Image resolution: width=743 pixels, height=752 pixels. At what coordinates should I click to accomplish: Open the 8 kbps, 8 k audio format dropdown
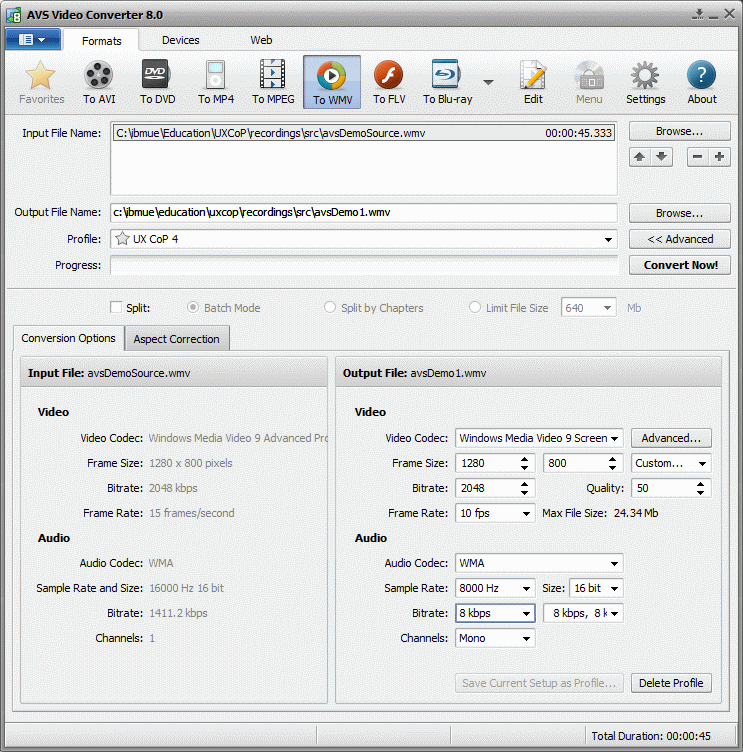(583, 613)
